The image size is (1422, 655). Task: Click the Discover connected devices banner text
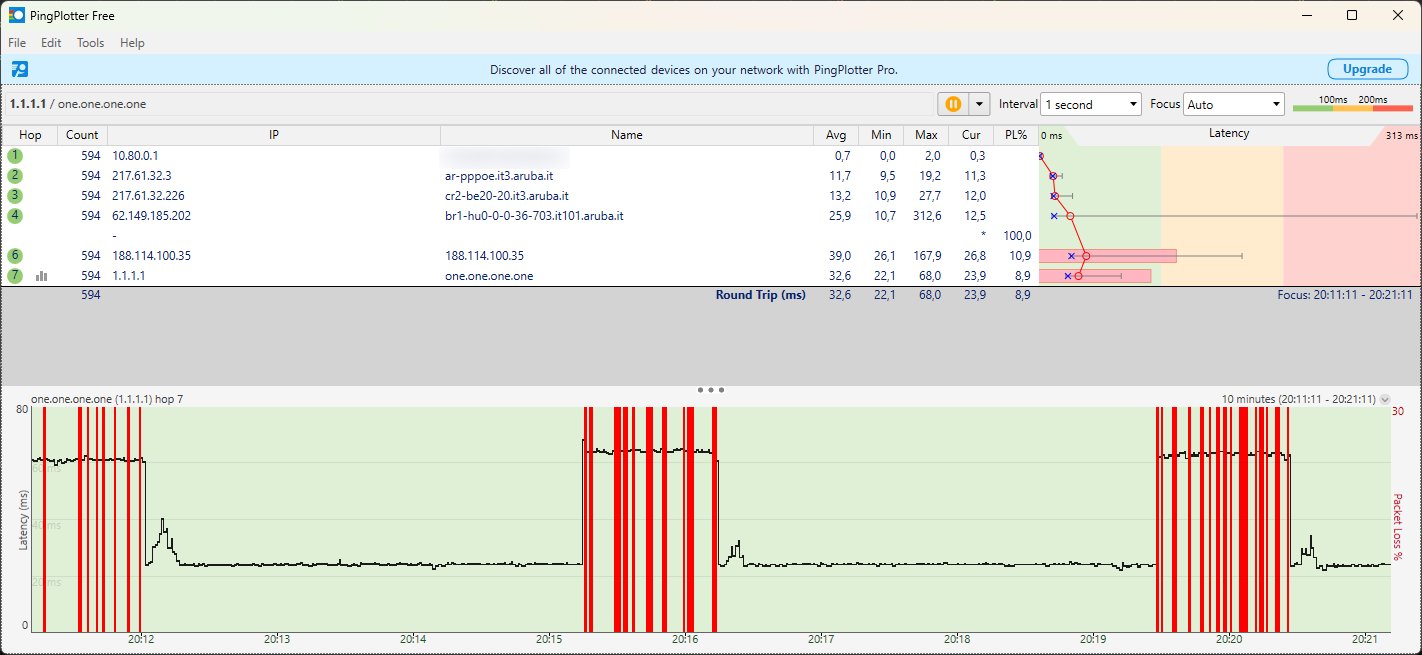point(694,70)
